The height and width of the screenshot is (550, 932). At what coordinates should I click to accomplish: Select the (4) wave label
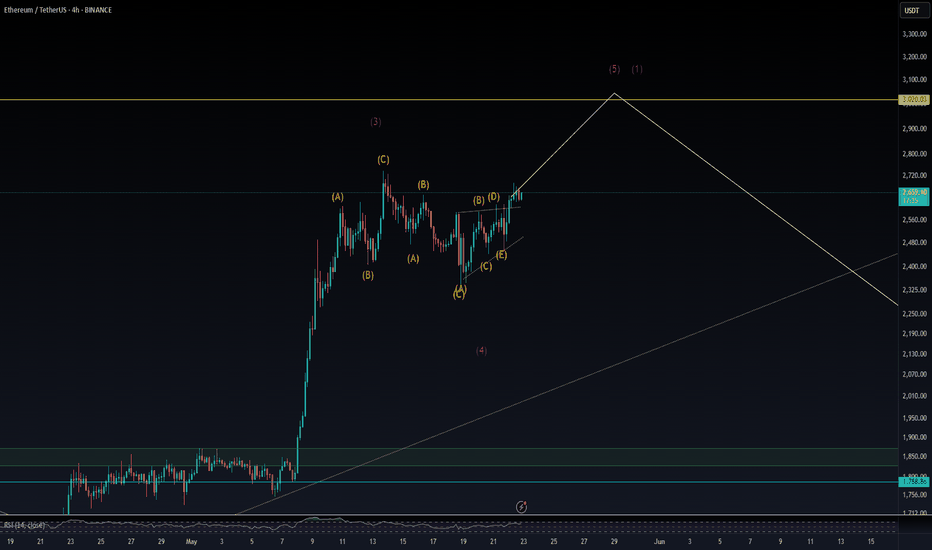[481, 351]
